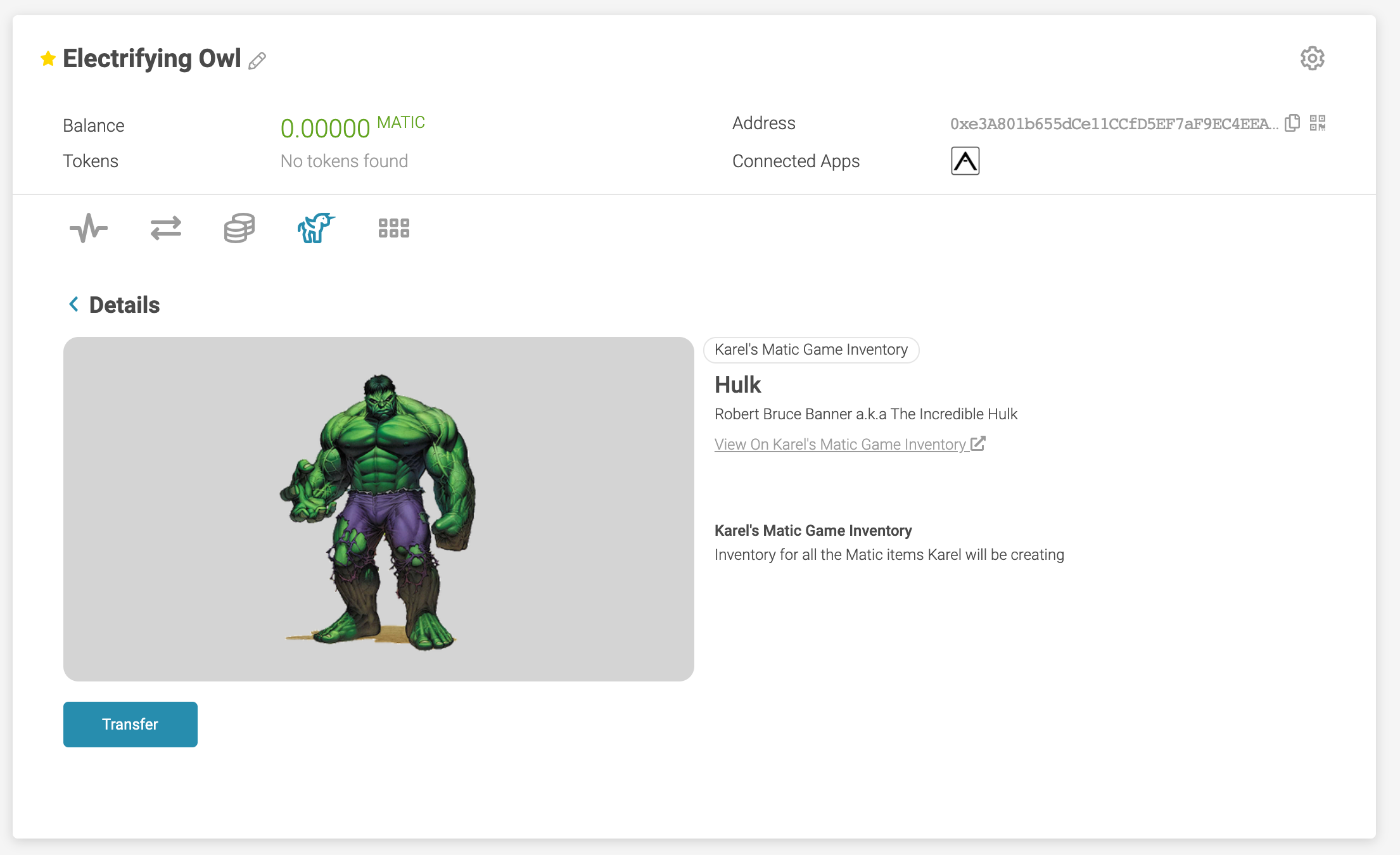Click the yellow favorite star icon

48,59
